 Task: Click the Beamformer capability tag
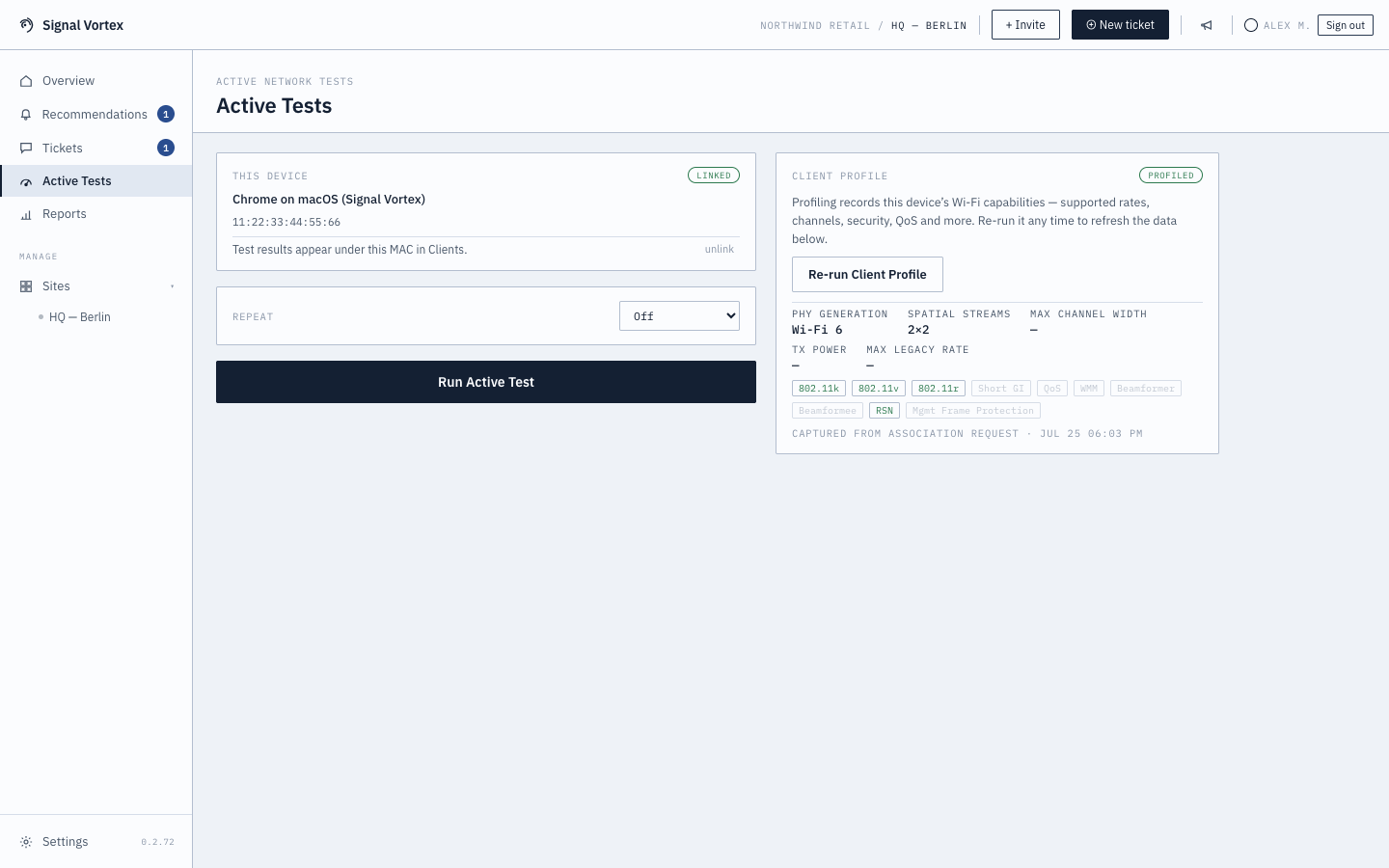[x=1146, y=389]
